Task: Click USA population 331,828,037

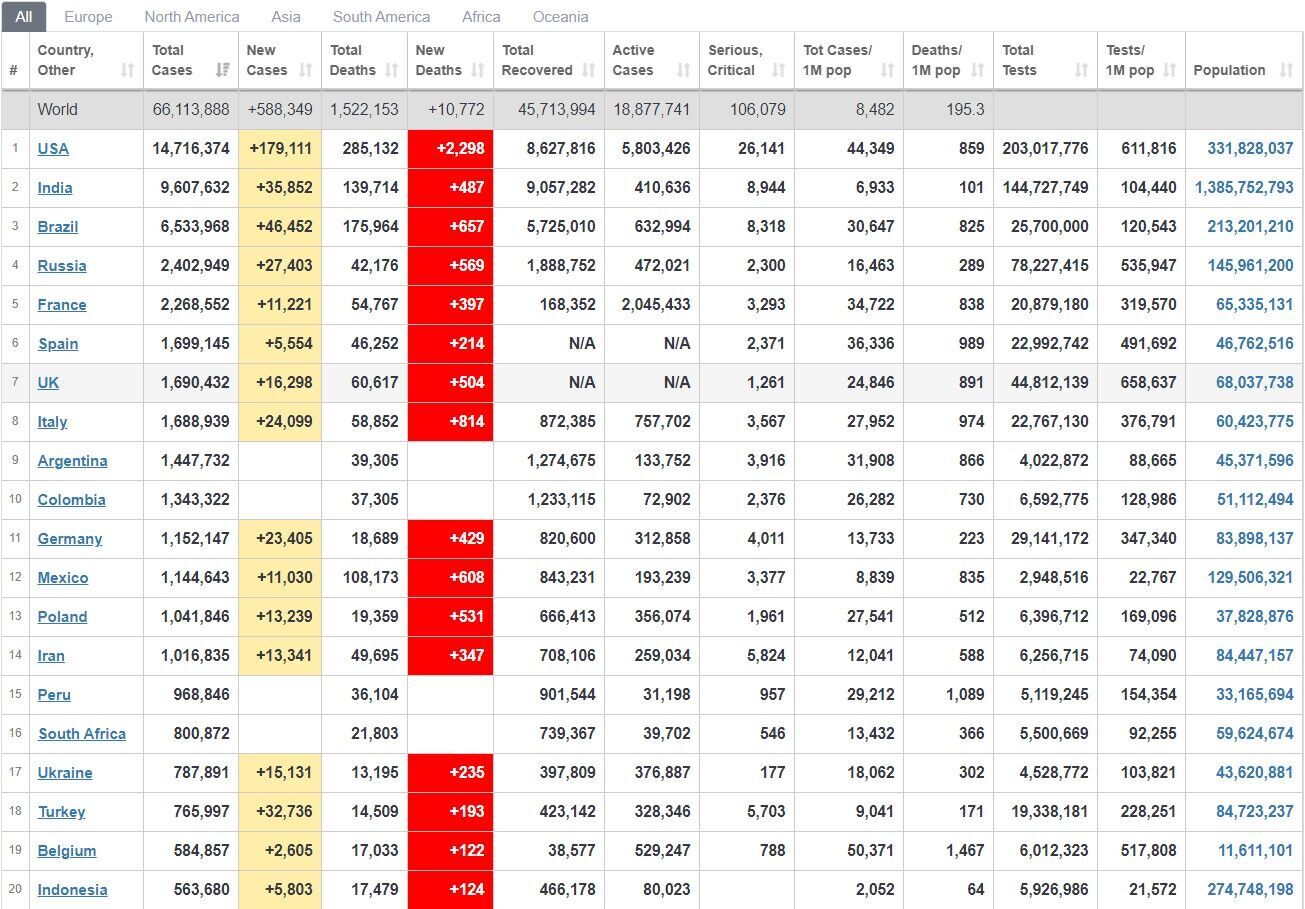Action: pos(1250,148)
